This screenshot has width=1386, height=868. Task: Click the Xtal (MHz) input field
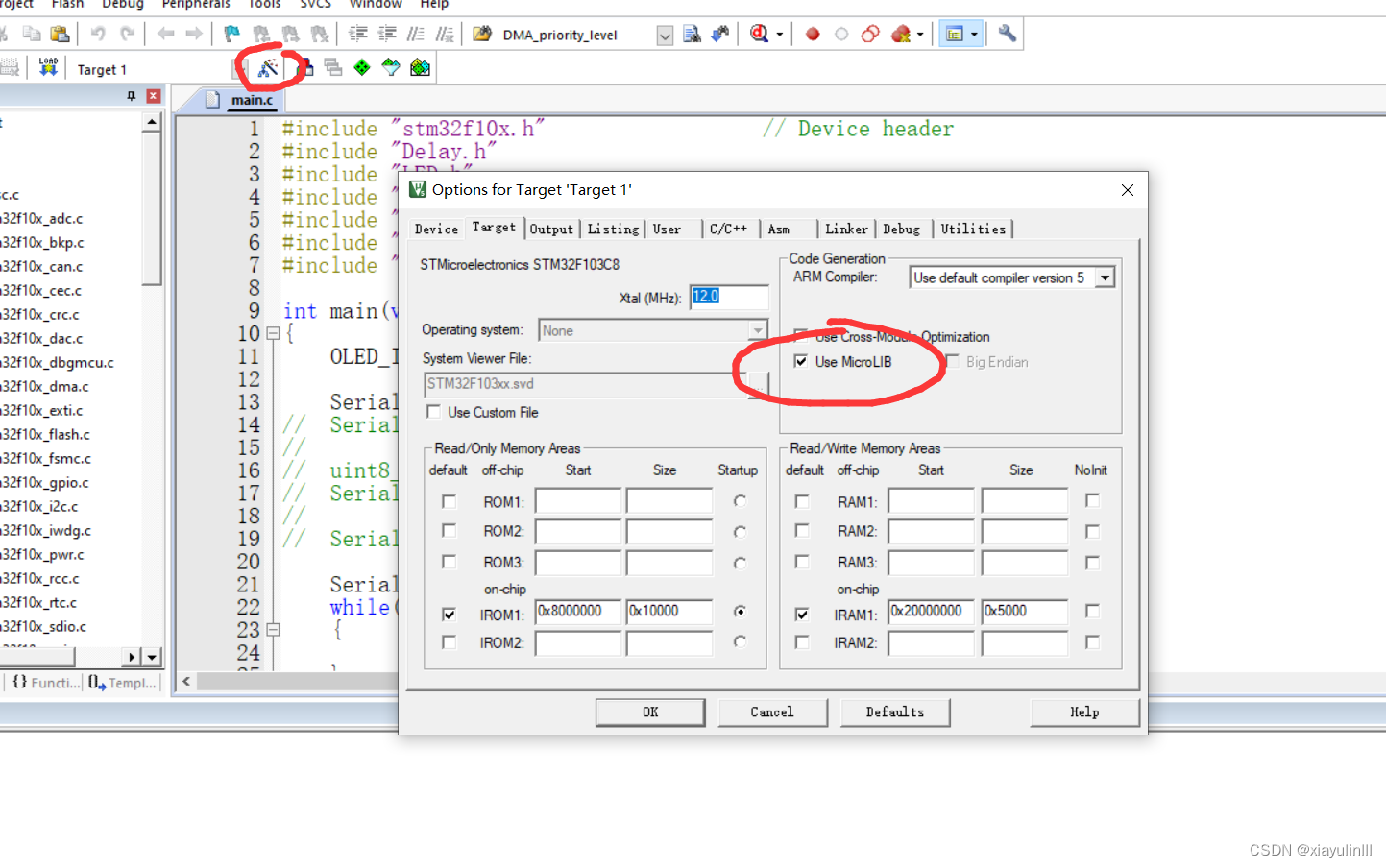tap(729, 297)
